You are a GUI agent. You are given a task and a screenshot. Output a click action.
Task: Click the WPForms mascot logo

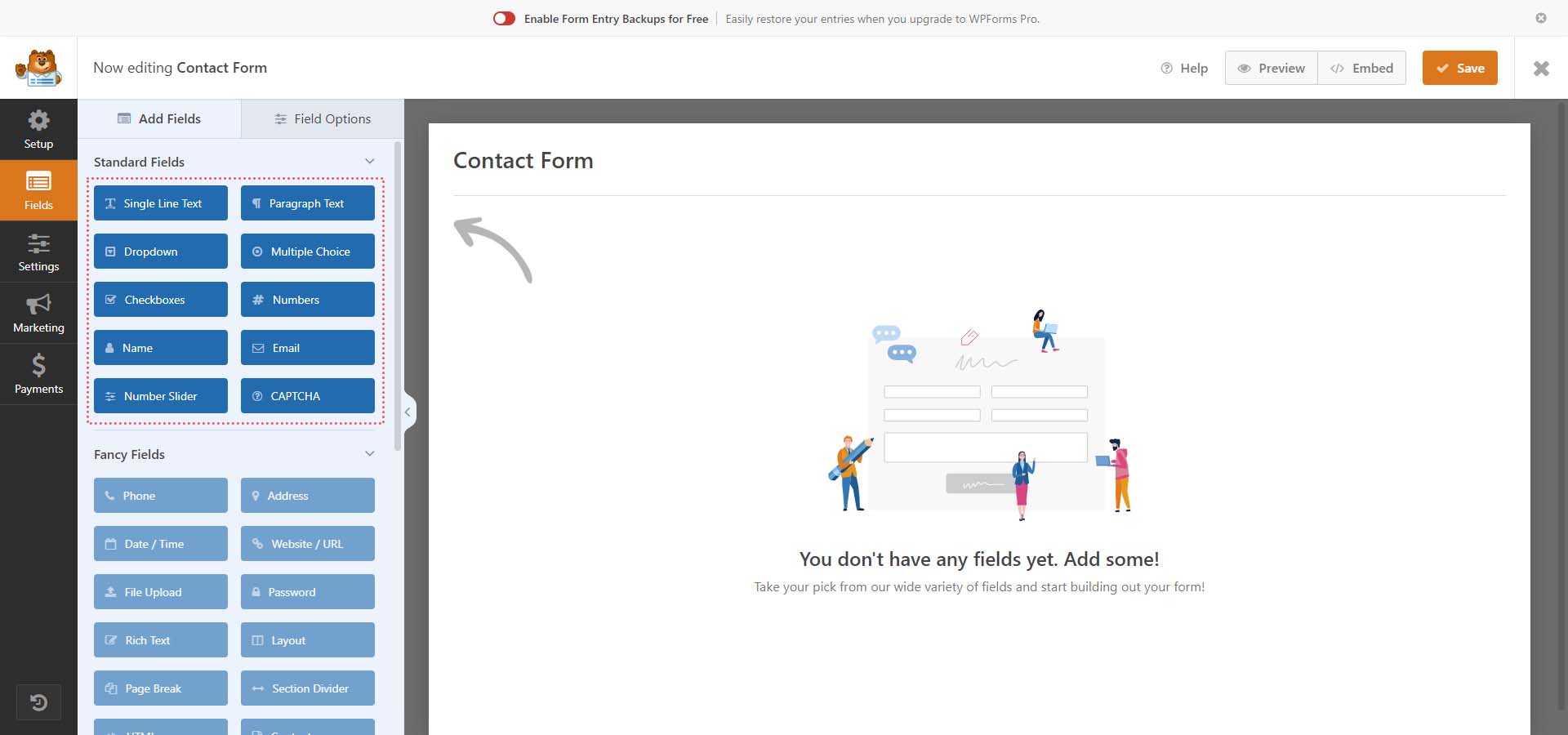click(38, 67)
